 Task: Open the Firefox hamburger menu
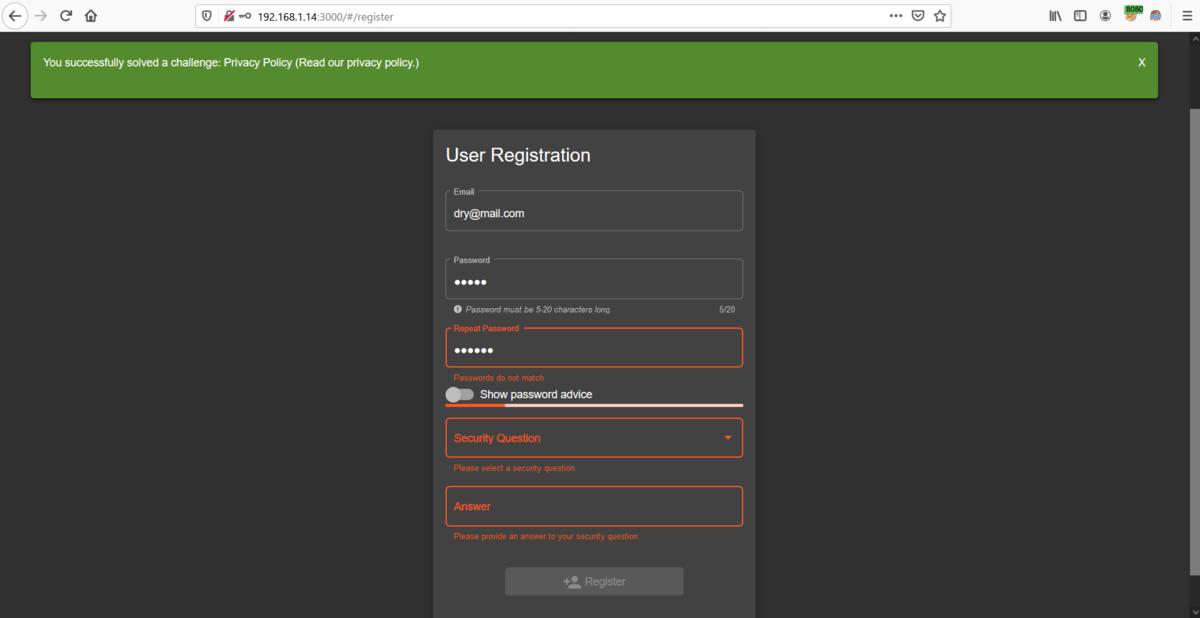pos(1186,16)
